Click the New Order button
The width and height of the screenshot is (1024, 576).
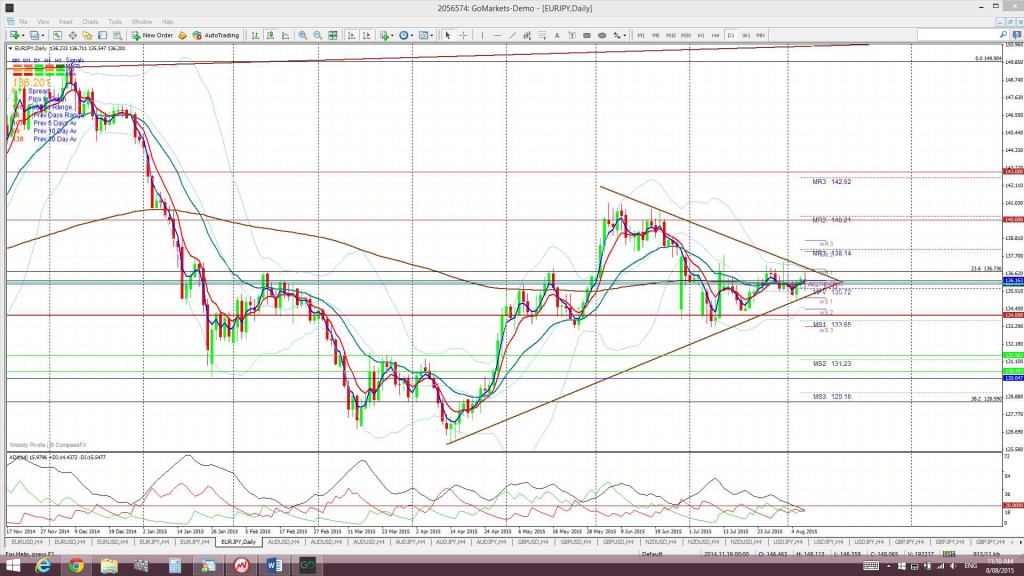(x=152, y=35)
